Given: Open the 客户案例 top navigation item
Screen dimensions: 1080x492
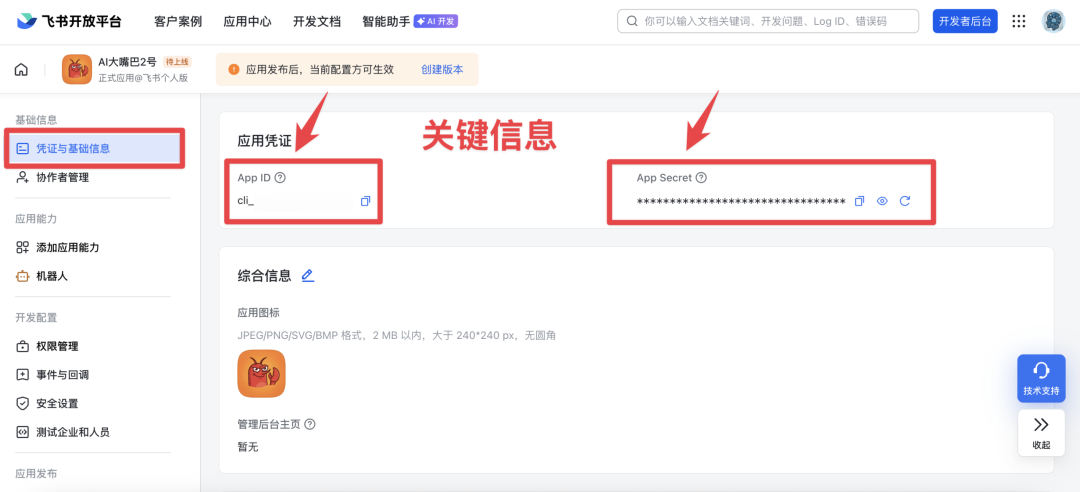Looking at the screenshot, I should point(178,21).
